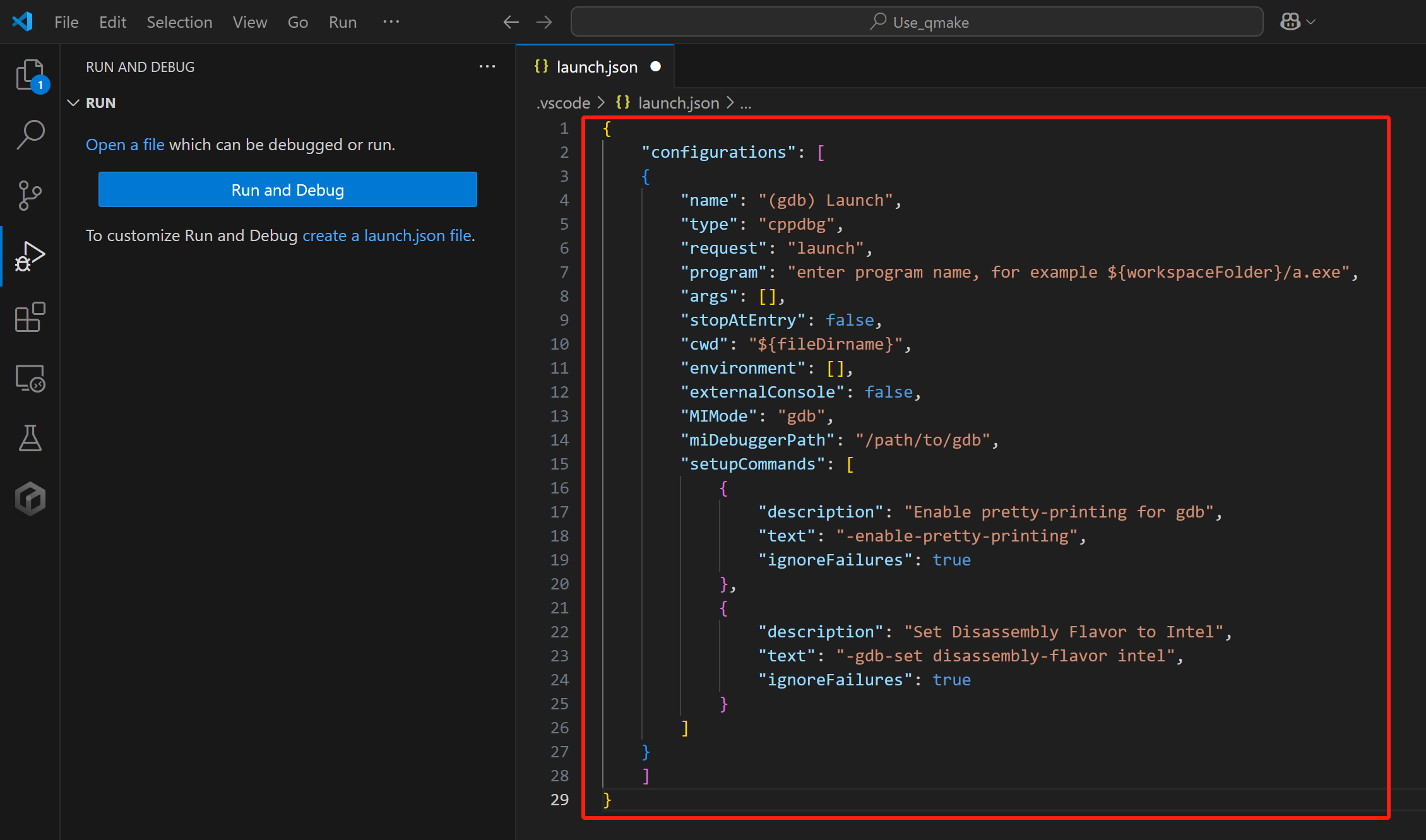Image resolution: width=1426 pixels, height=840 pixels.
Task: Collapse the RUN section
Action: 73,103
